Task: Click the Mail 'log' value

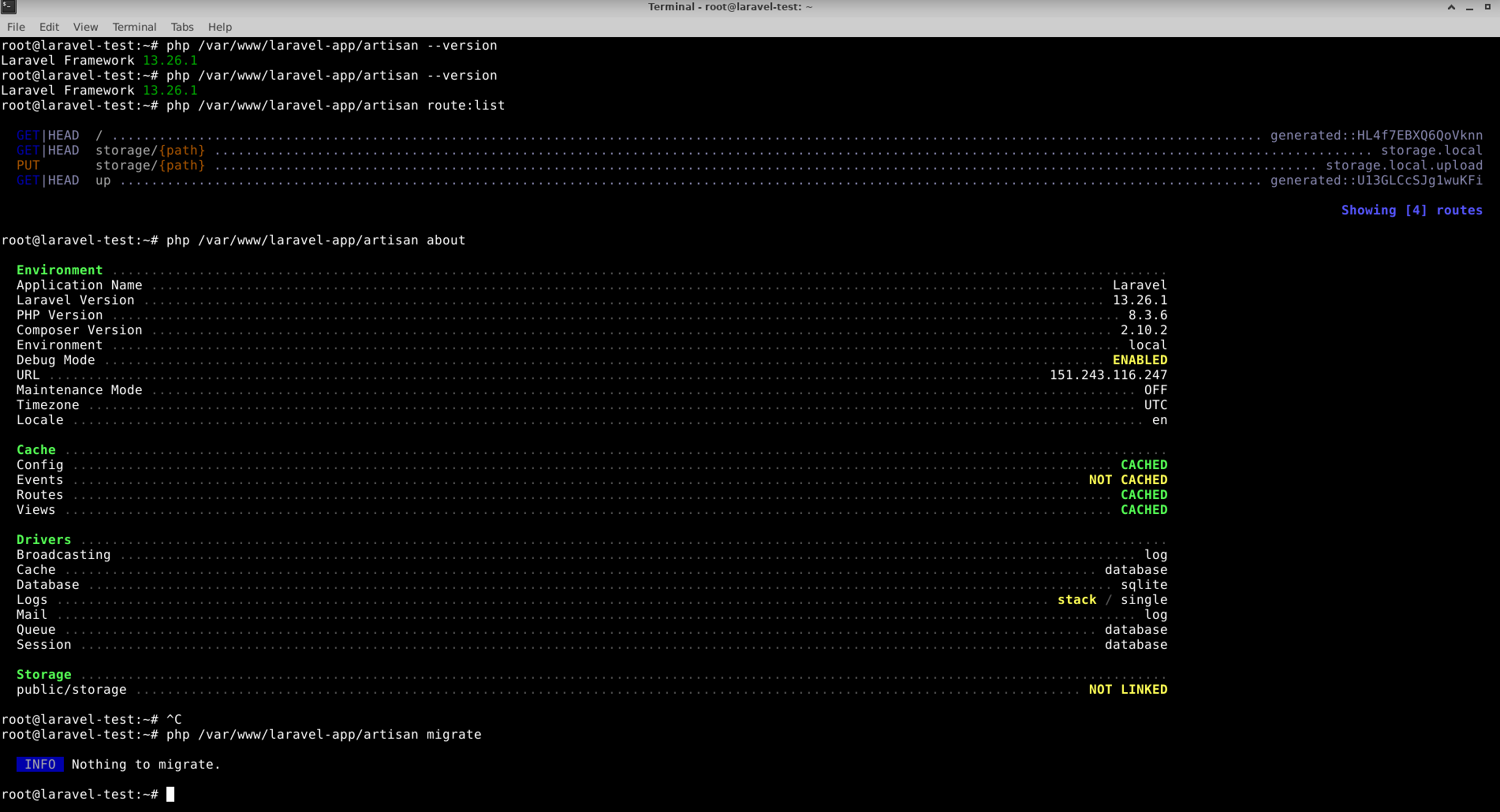Action: click(1155, 615)
